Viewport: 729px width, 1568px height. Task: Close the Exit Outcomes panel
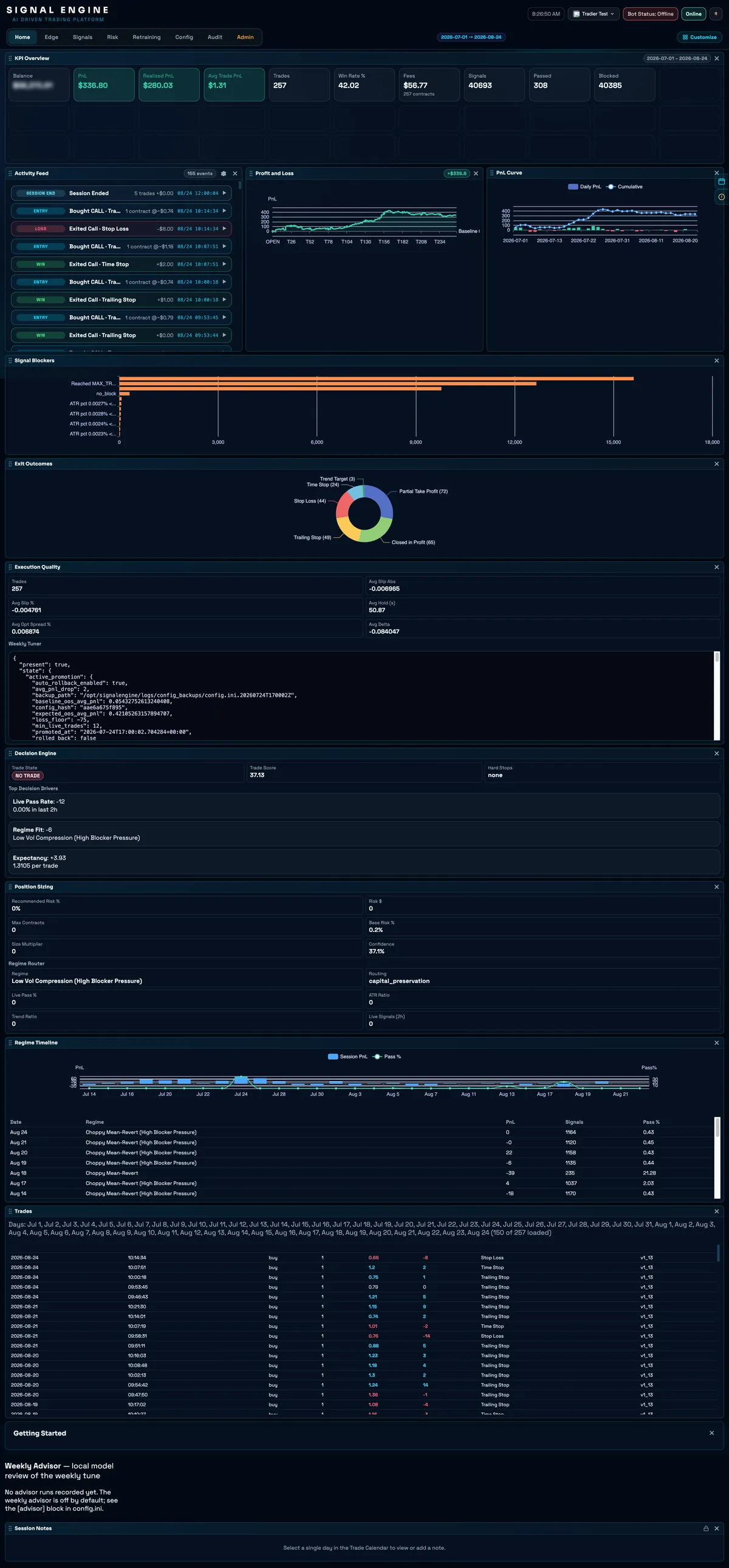716,464
